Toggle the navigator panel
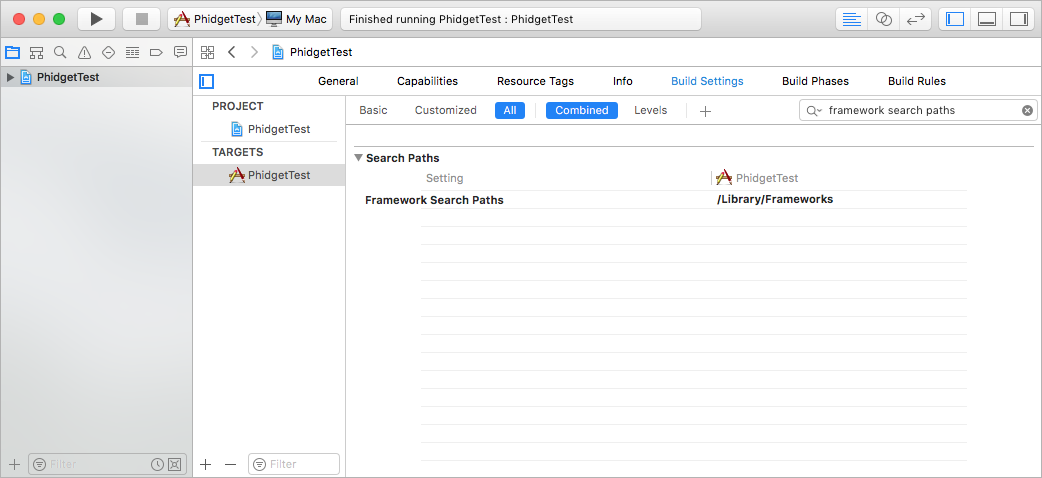Viewport: 1042px width, 478px height. click(954, 19)
